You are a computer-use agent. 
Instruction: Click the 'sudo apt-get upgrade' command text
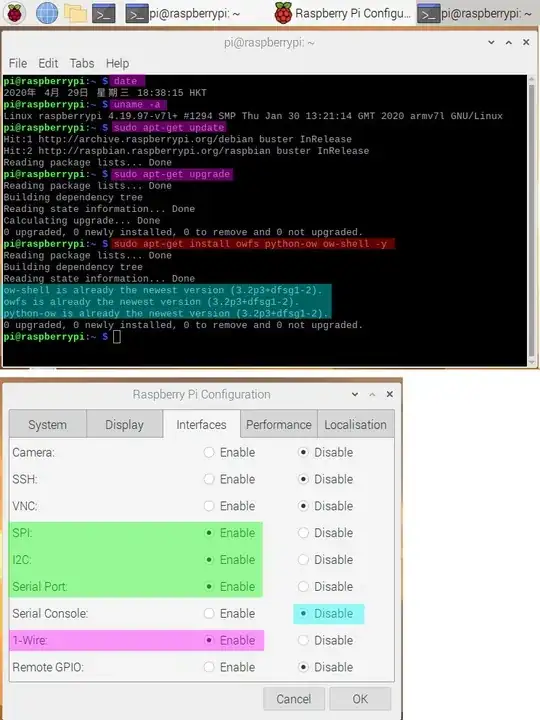172,174
